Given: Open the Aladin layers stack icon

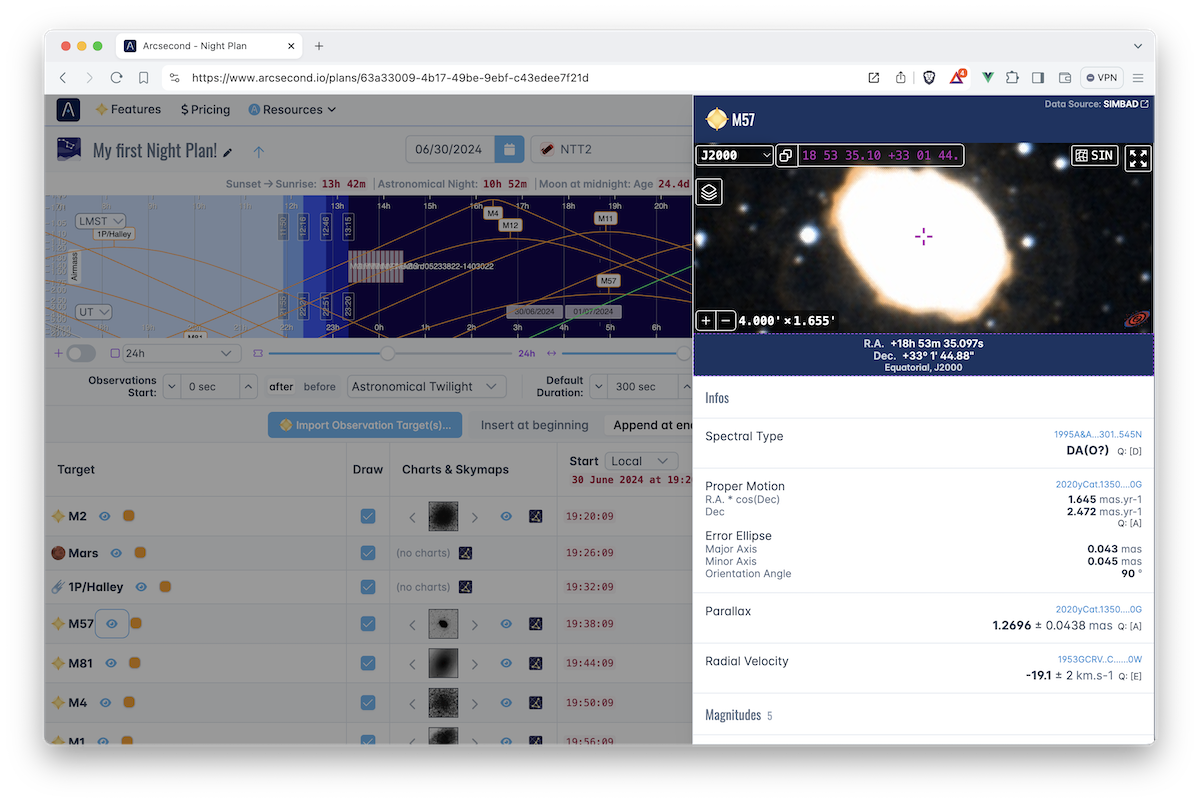Looking at the screenshot, I should [708, 192].
